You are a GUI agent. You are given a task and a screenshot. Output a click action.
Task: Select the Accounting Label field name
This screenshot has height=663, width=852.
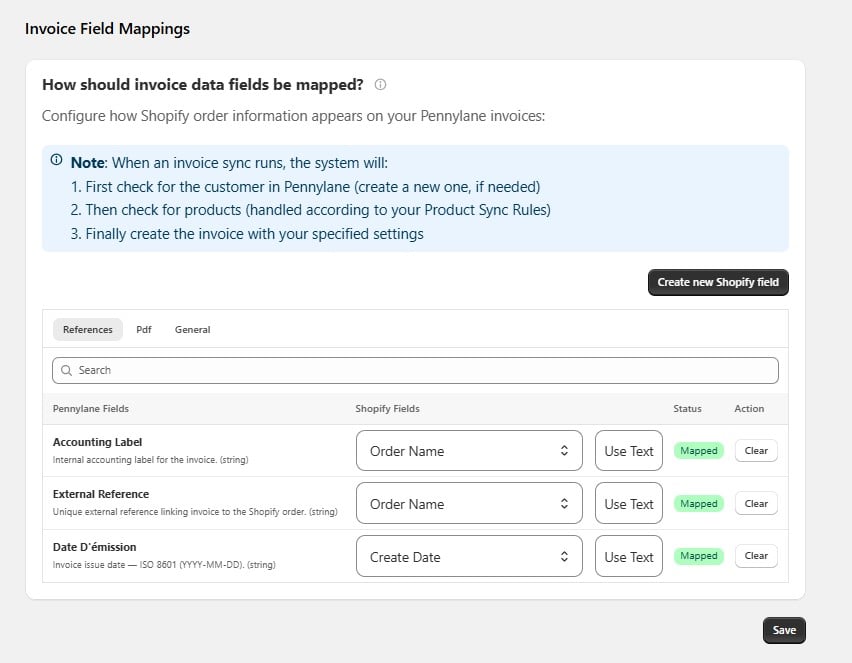click(97, 442)
